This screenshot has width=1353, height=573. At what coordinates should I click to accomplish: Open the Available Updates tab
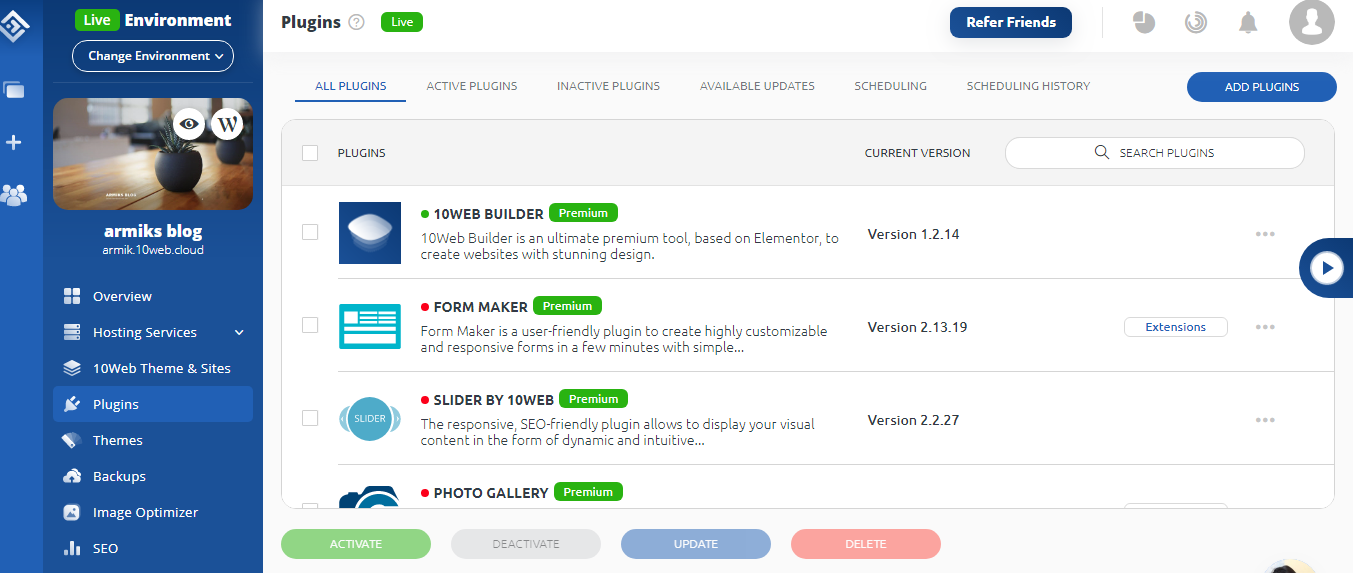[757, 86]
